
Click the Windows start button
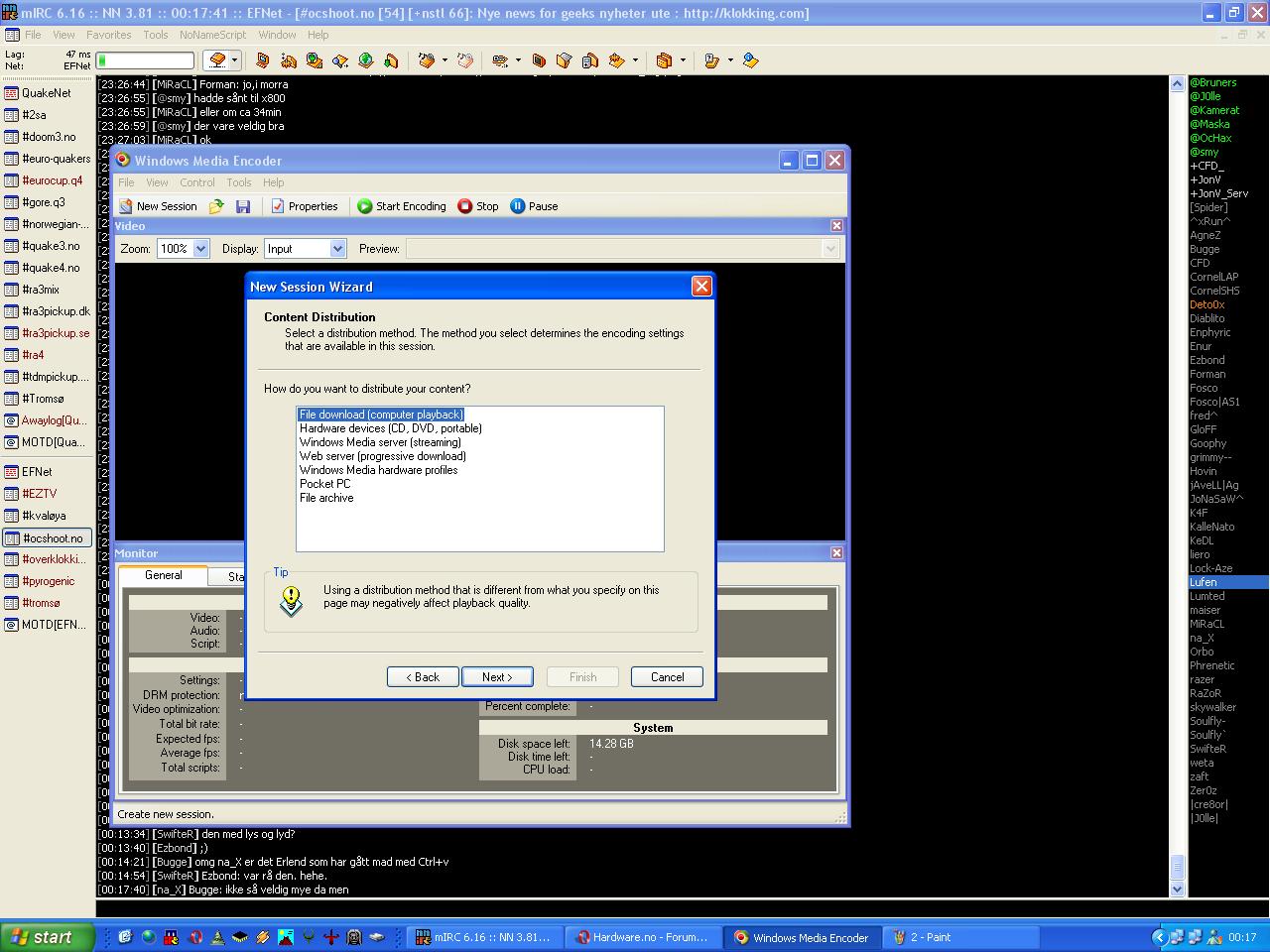pyautogui.click(x=47, y=937)
